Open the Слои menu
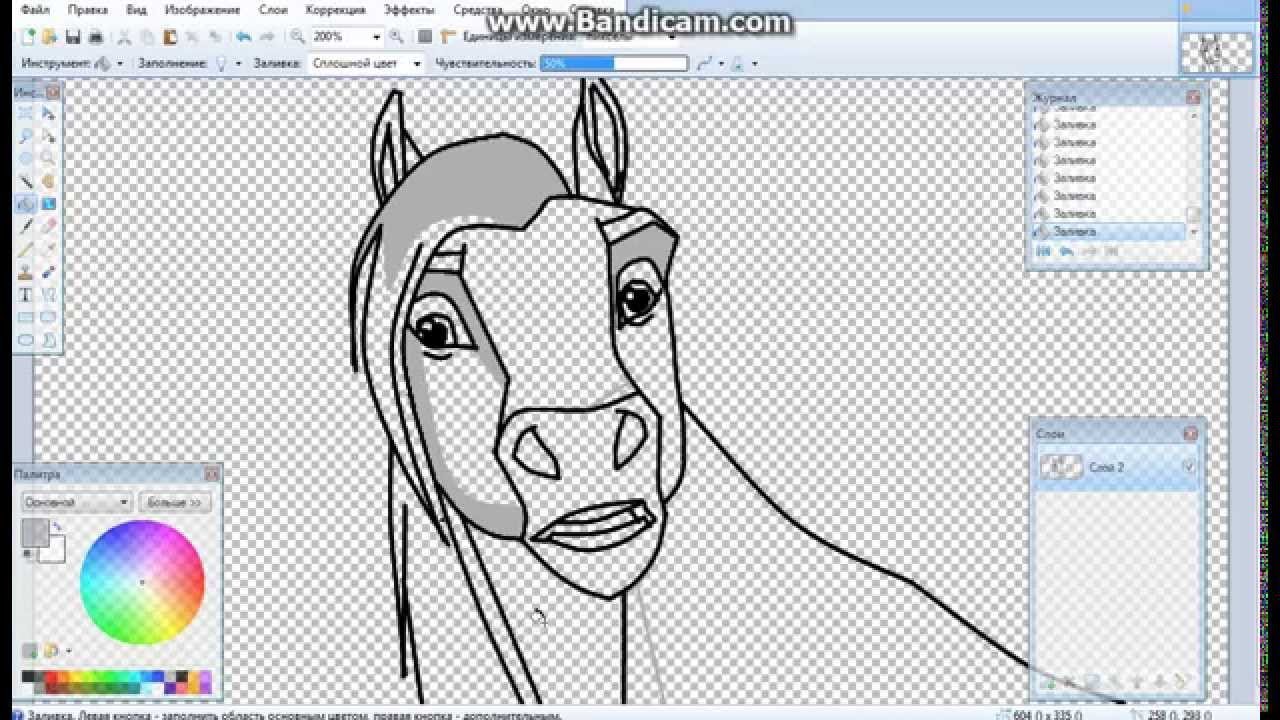 click(273, 10)
